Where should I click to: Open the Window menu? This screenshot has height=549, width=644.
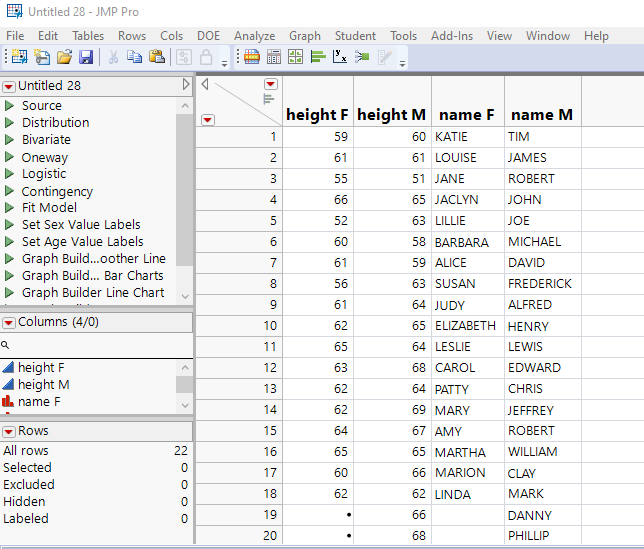[547, 36]
